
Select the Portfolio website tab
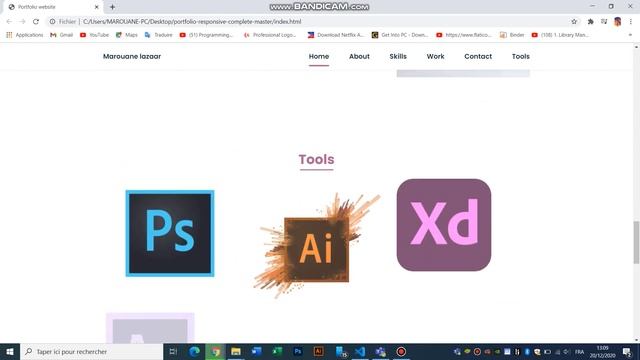[53, 7]
